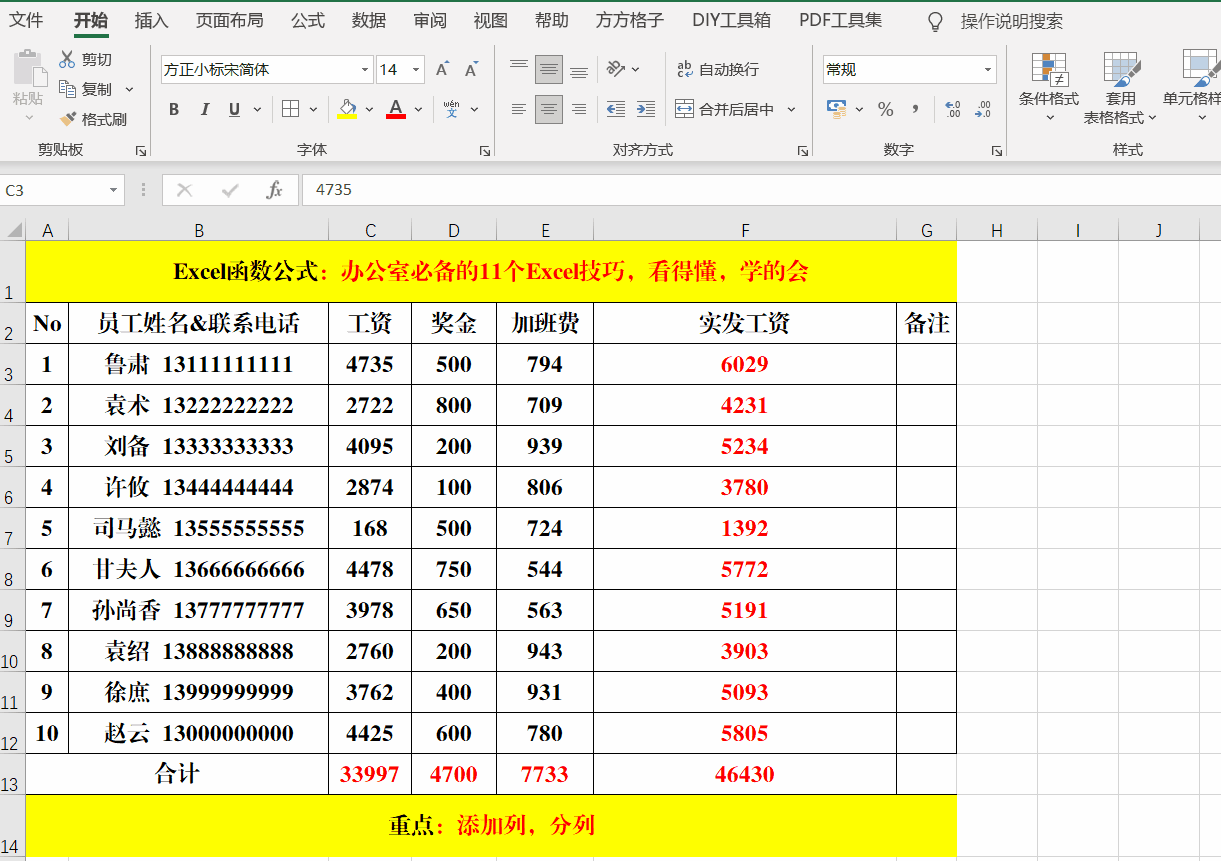Screen dimensions: 1221x861
Task: Select cell with 46430 total
Action: (745, 774)
